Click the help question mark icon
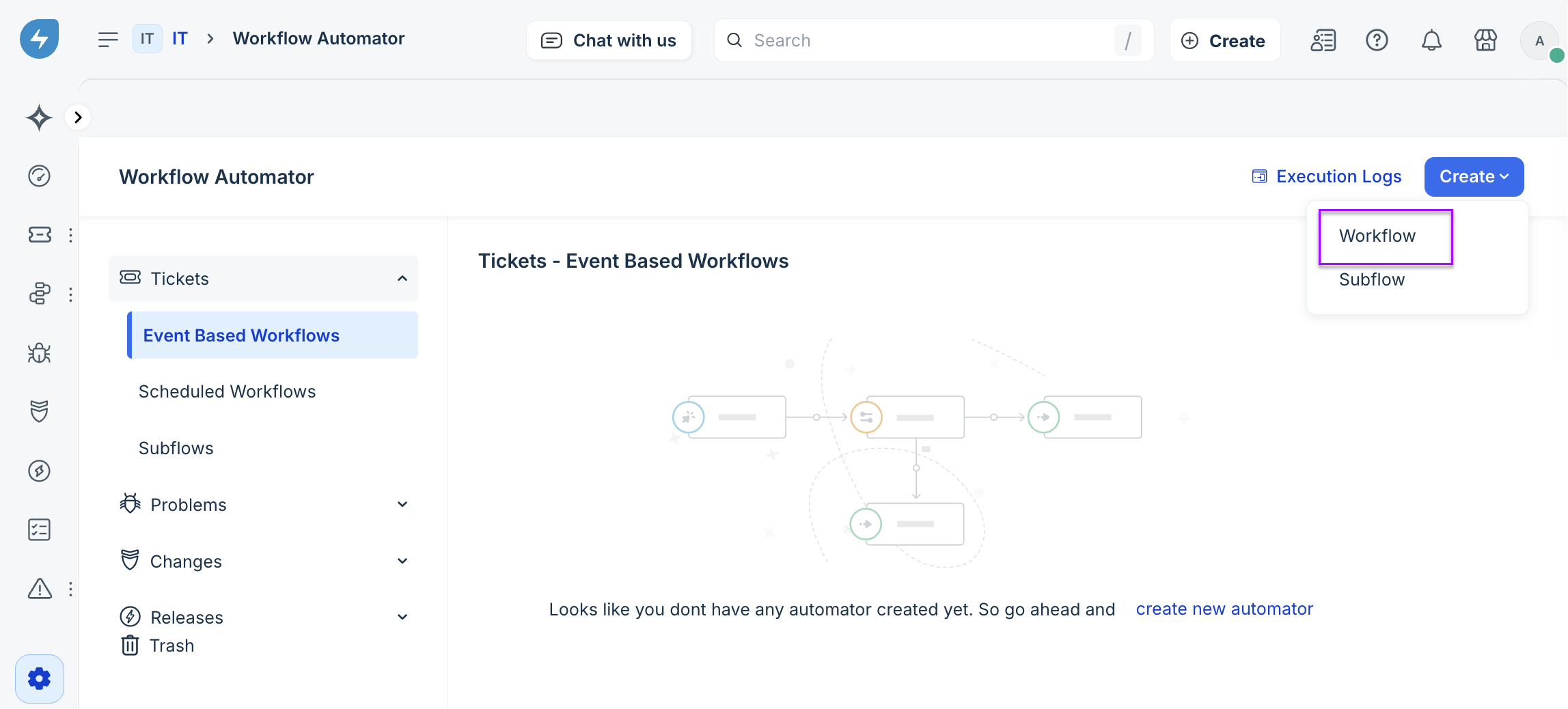The image size is (1568, 709). click(x=1377, y=41)
